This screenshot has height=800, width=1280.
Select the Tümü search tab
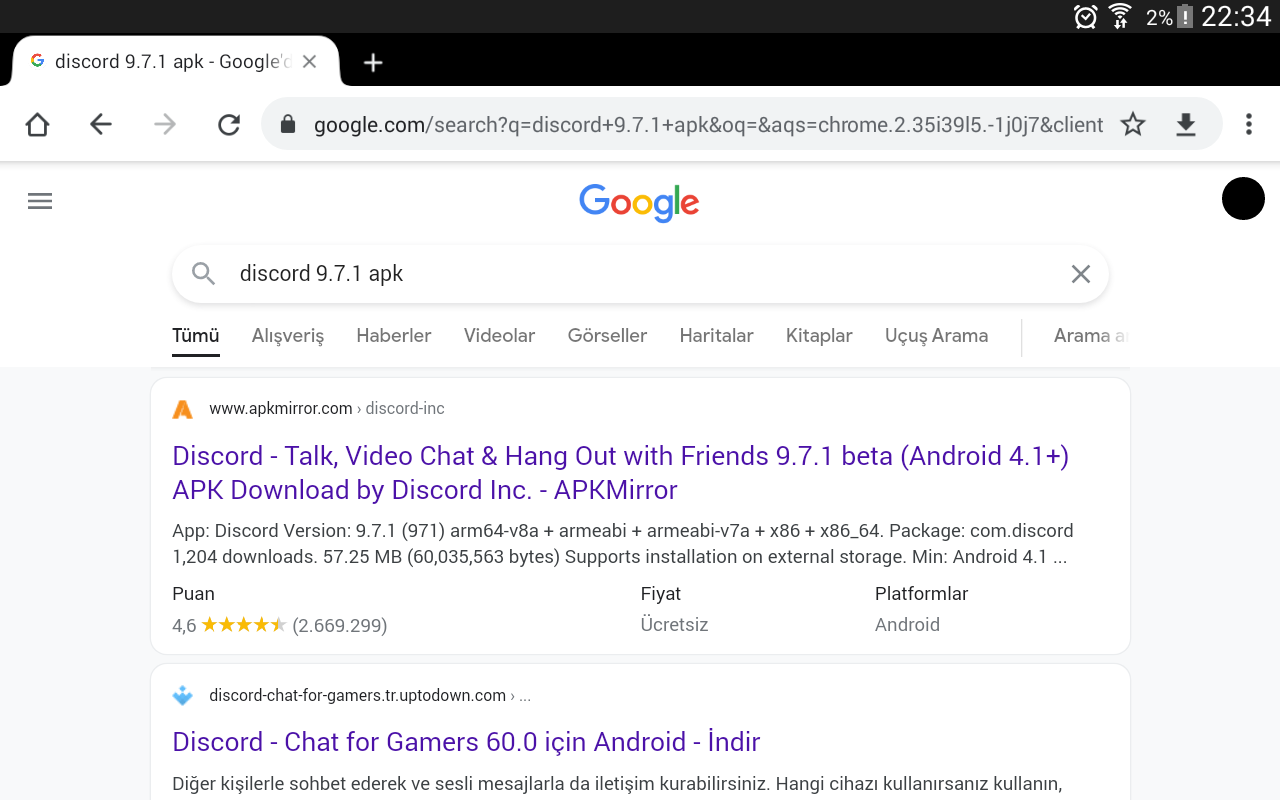[x=196, y=336]
